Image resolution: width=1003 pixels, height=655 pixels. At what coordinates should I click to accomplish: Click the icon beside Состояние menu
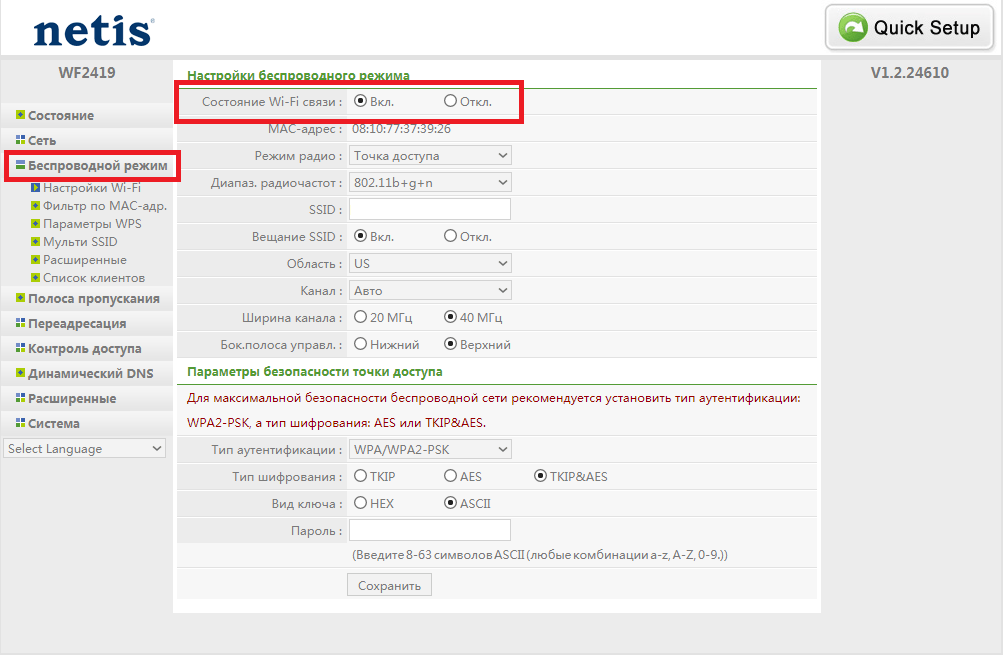pyautogui.click(x=20, y=115)
